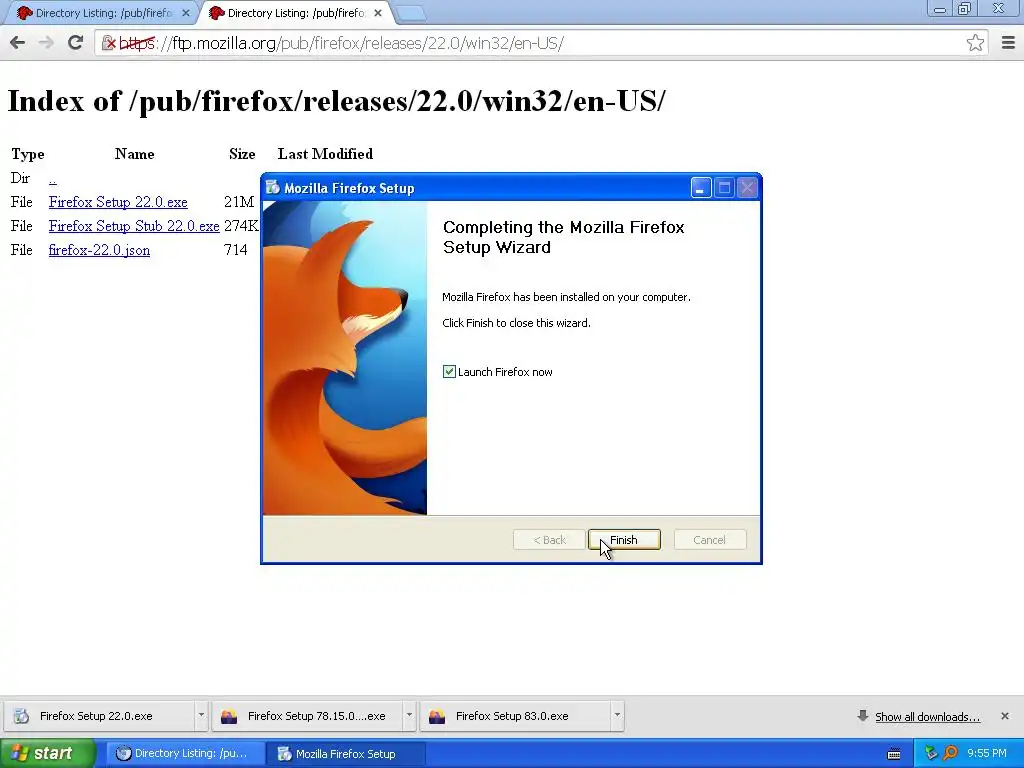Expand Firefox Setup 83.0.exe download options arrow
The width and height of the screenshot is (1024, 768).
[x=617, y=716]
